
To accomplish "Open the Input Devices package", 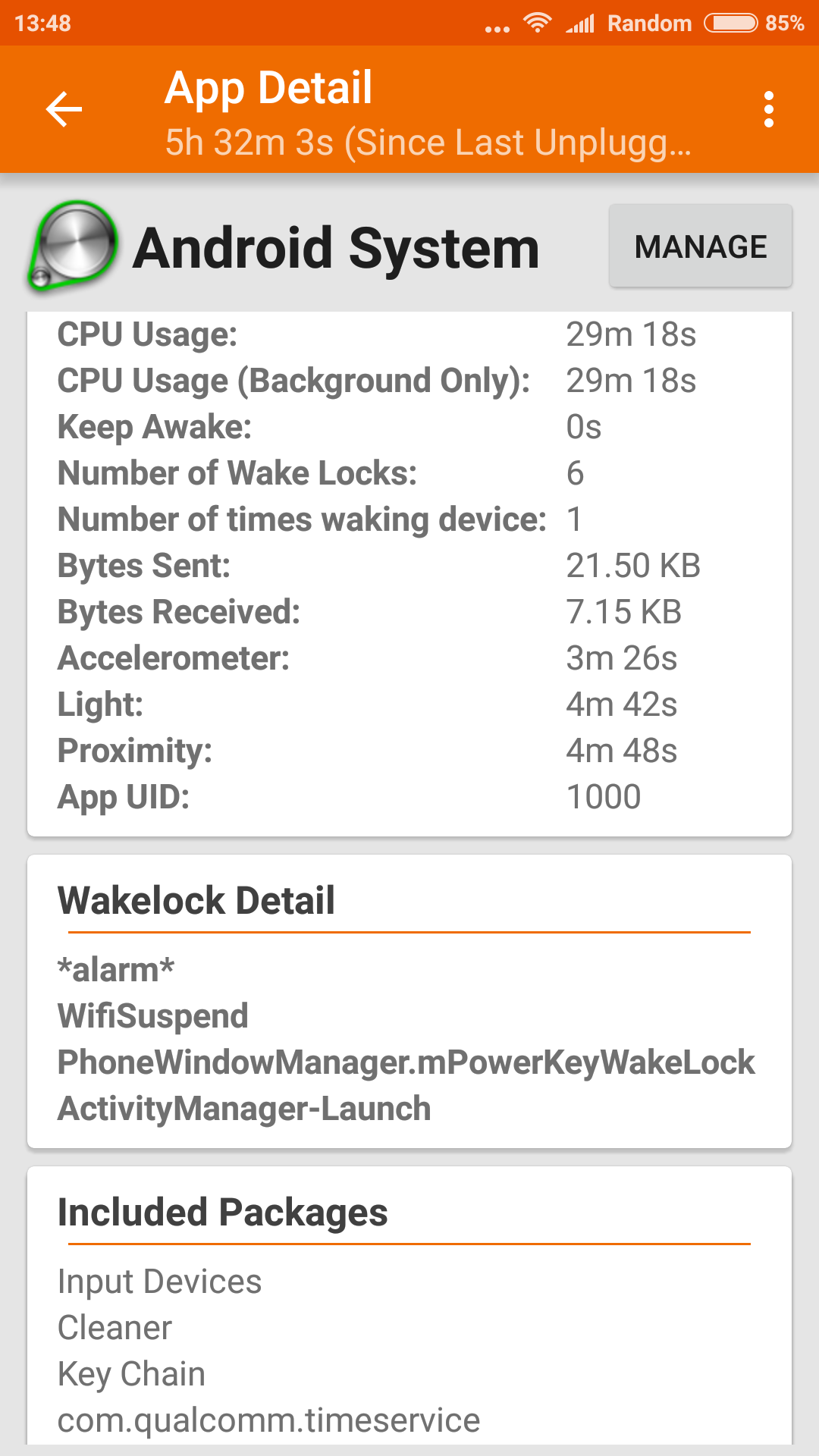I will [159, 1282].
